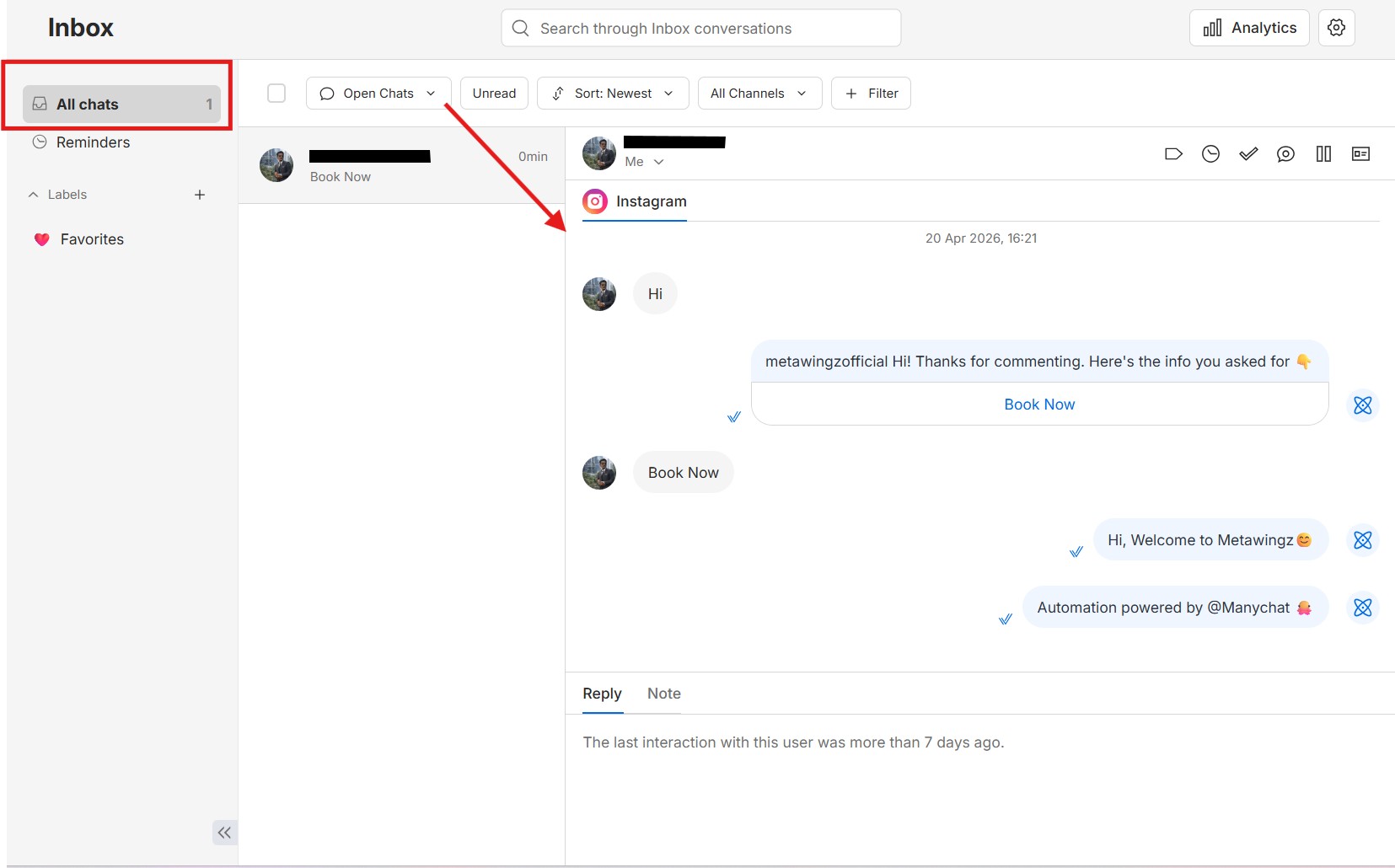The height and width of the screenshot is (868, 1395).
Task: Click the read receipt checkmarks beside Welcome message
Action: 1076,552
